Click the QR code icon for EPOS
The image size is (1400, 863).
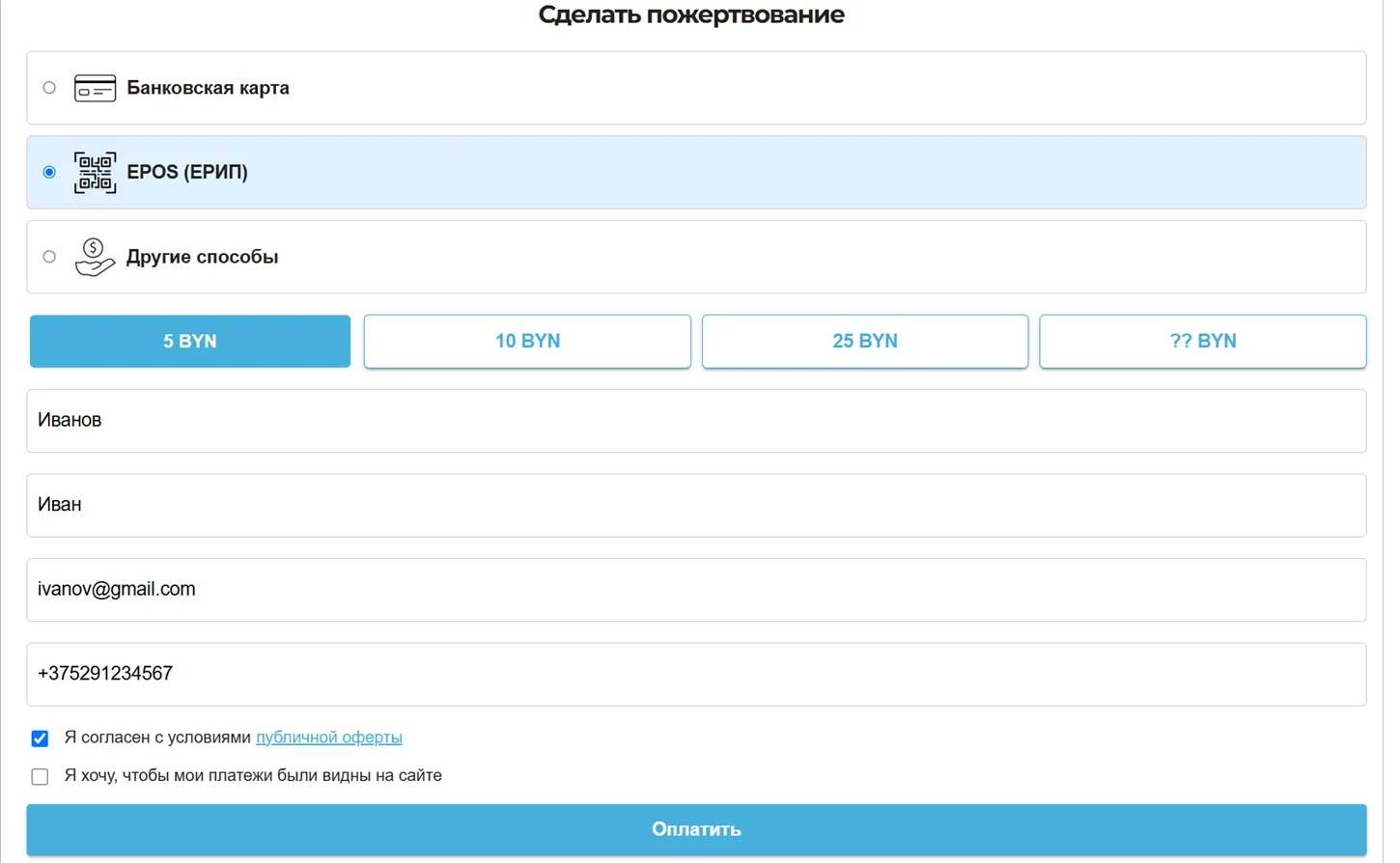click(95, 172)
